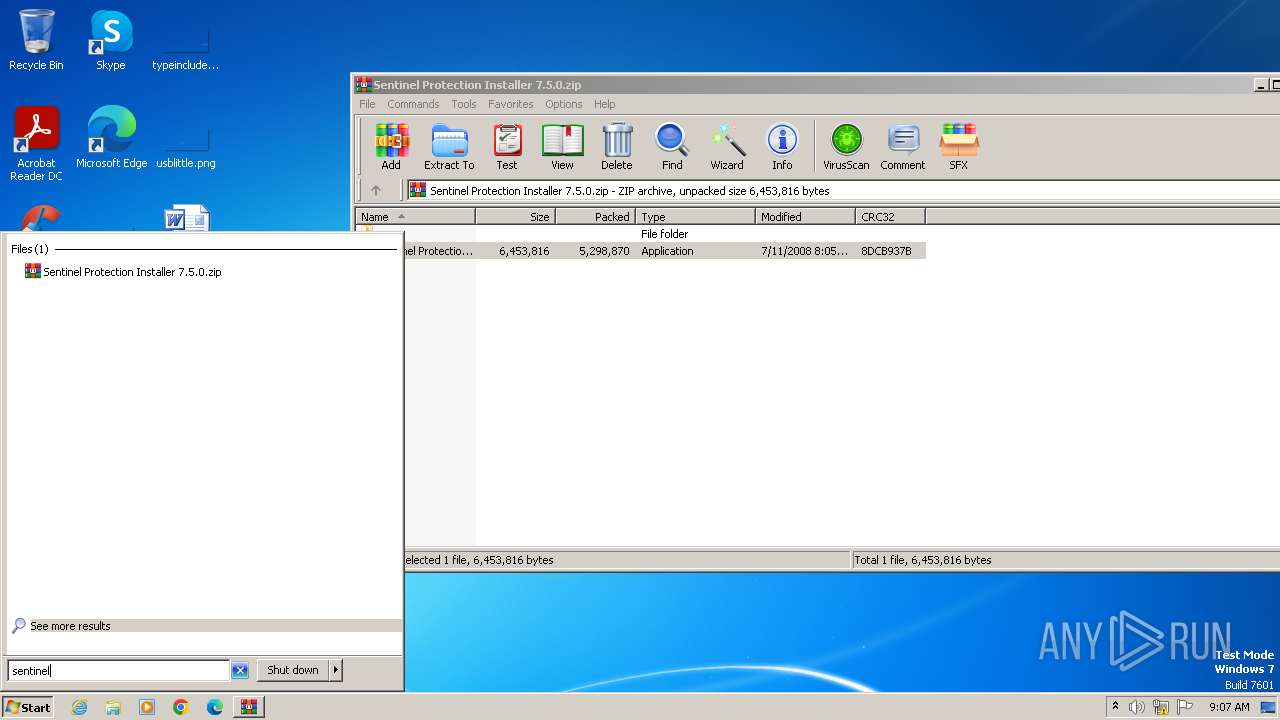The height and width of the screenshot is (720, 1280).
Task: Click the Add toolbar icon in WinRAR
Action: (391, 146)
